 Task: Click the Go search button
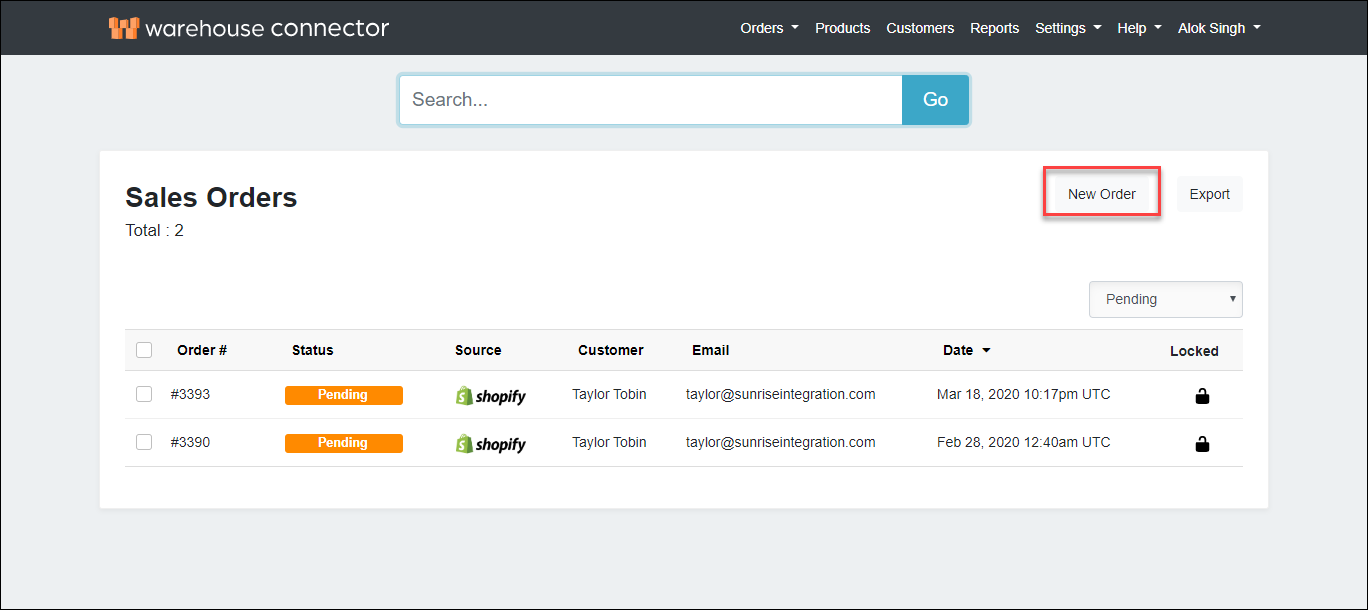click(x=935, y=100)
